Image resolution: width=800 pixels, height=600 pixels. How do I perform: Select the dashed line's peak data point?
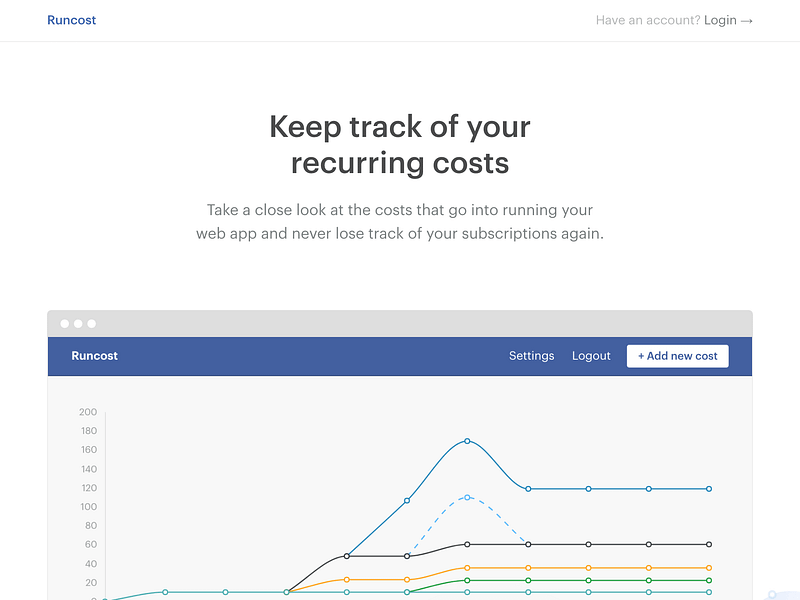467,497
